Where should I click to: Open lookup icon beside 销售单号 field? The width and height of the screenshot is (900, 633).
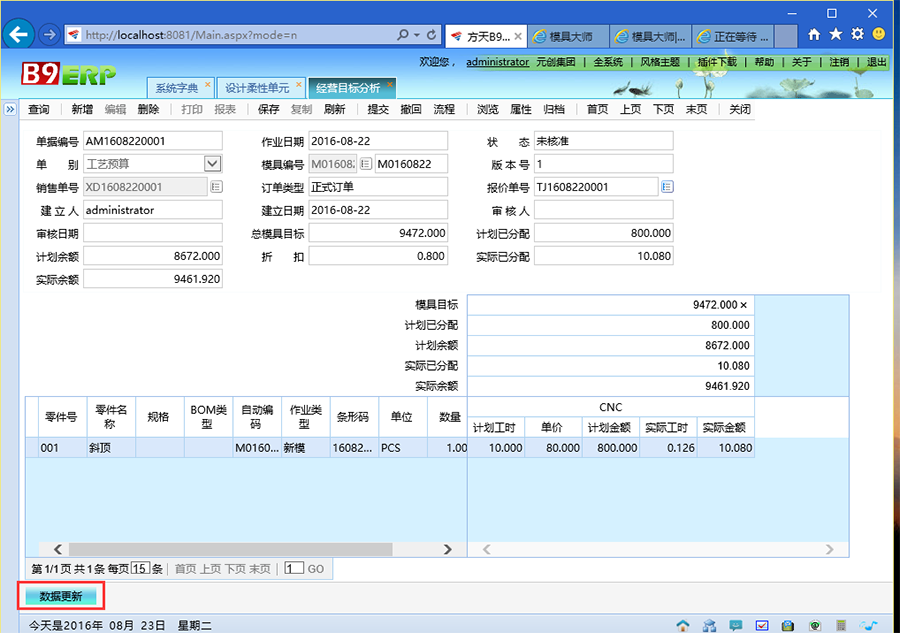tap(216, 187)
